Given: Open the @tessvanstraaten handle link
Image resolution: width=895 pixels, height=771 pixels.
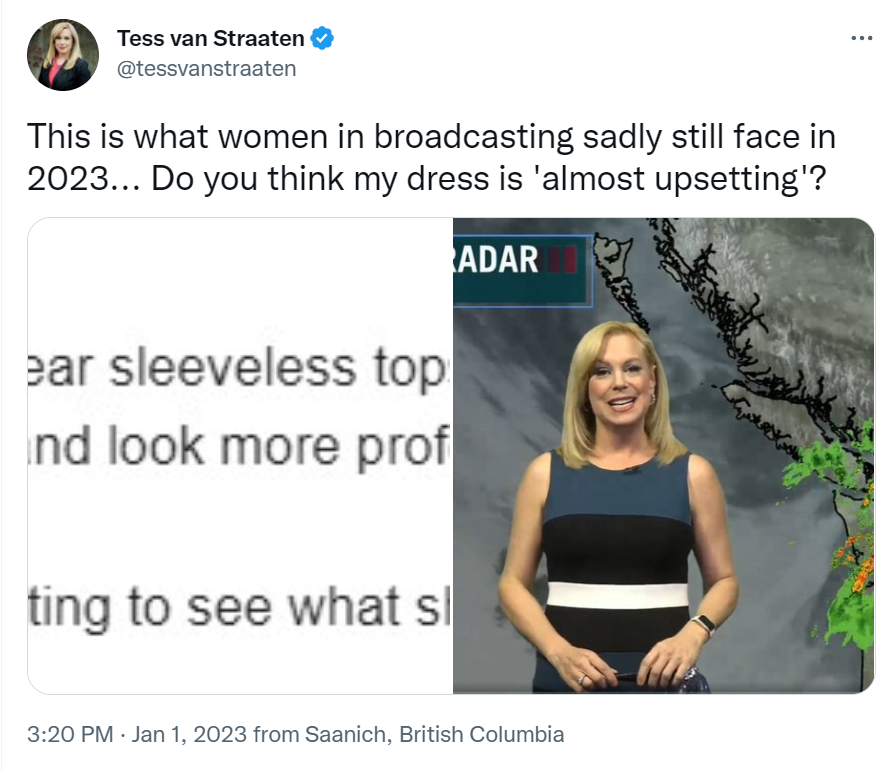Looking at the screenshot, I should click(207, 68).
